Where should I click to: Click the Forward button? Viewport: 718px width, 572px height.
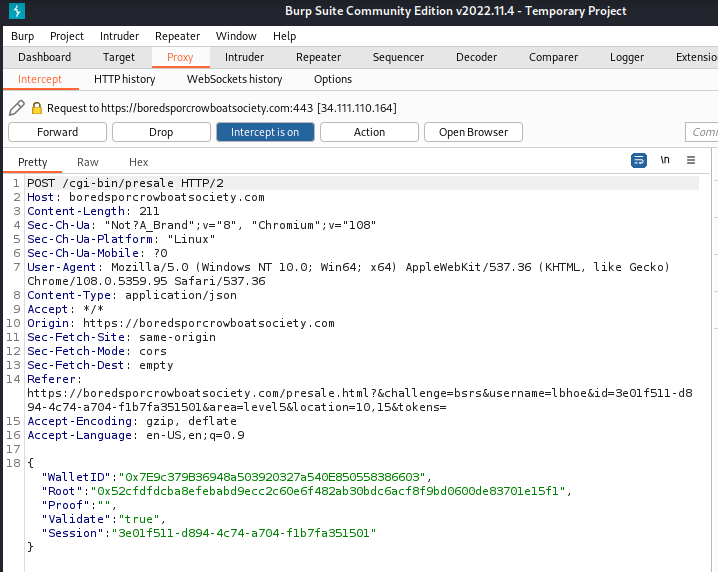pyautogui.click(x=57, y=132)
